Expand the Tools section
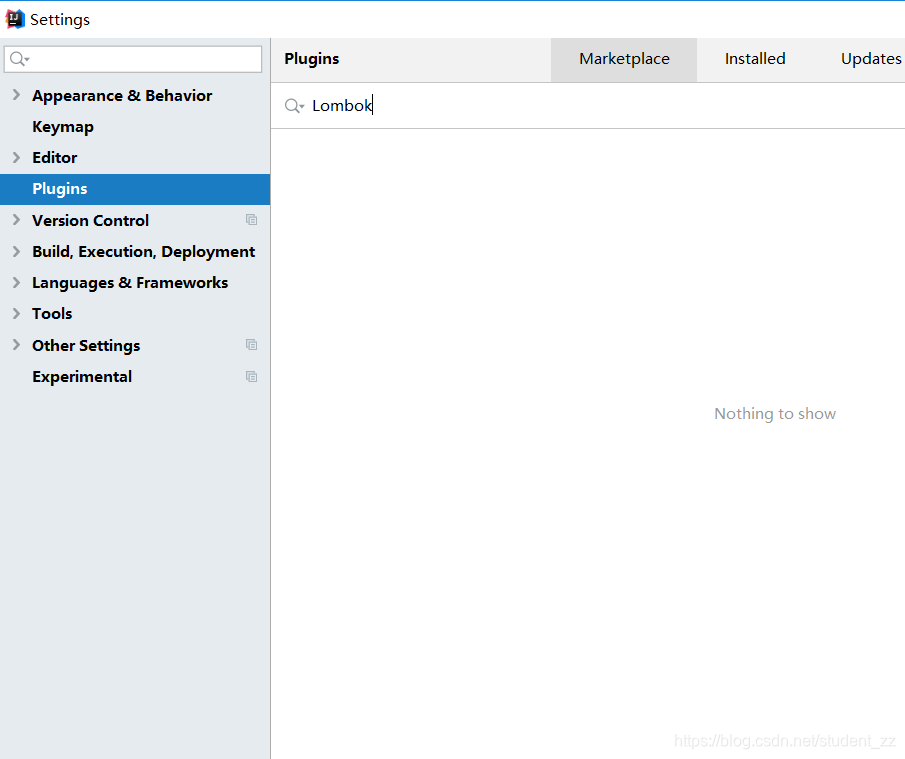 coord(16,313)
